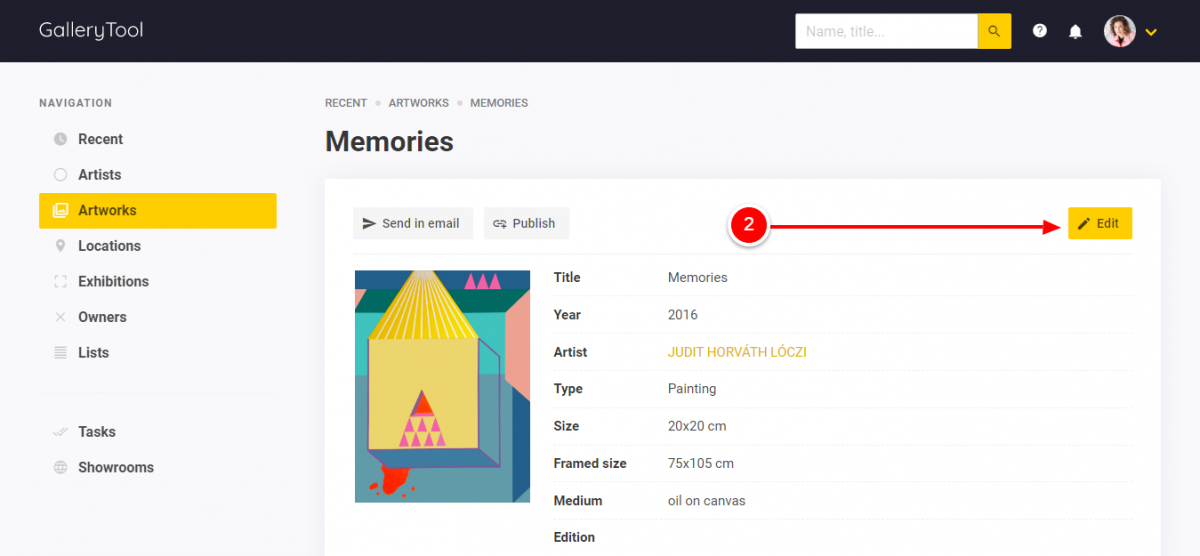
Task: Click the Recent clock icon in the sidebar
Action: pos(60,139)
